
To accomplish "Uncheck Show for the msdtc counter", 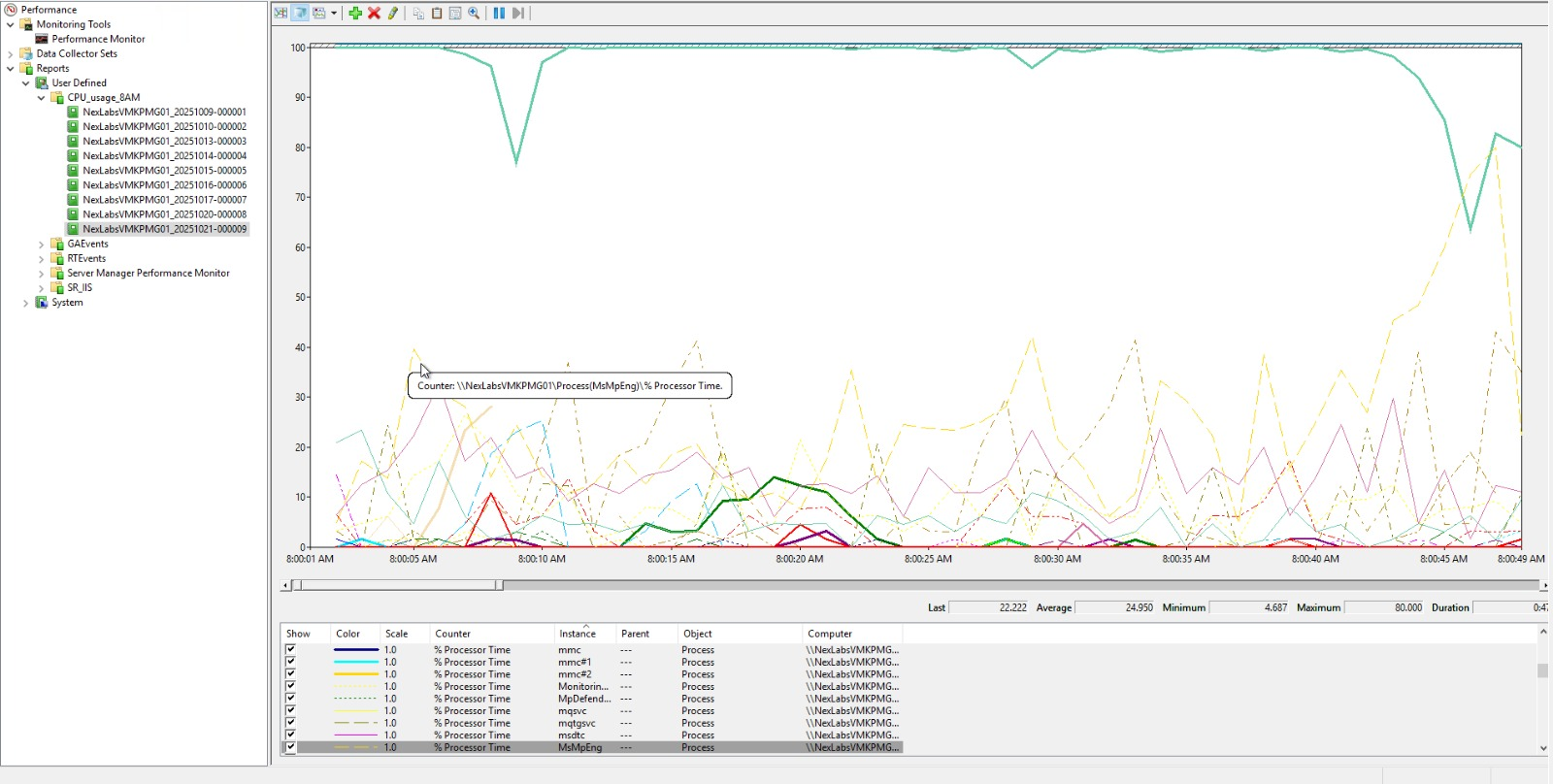I will (290, 735).
